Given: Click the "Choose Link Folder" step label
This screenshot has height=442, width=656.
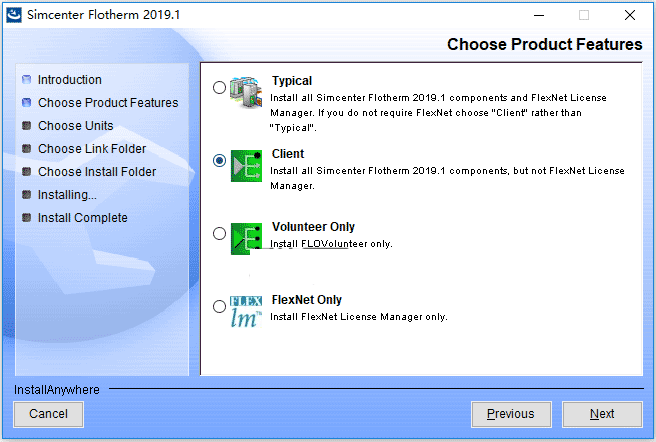Looking at the screenshot, I should click(x=92, y=149).
